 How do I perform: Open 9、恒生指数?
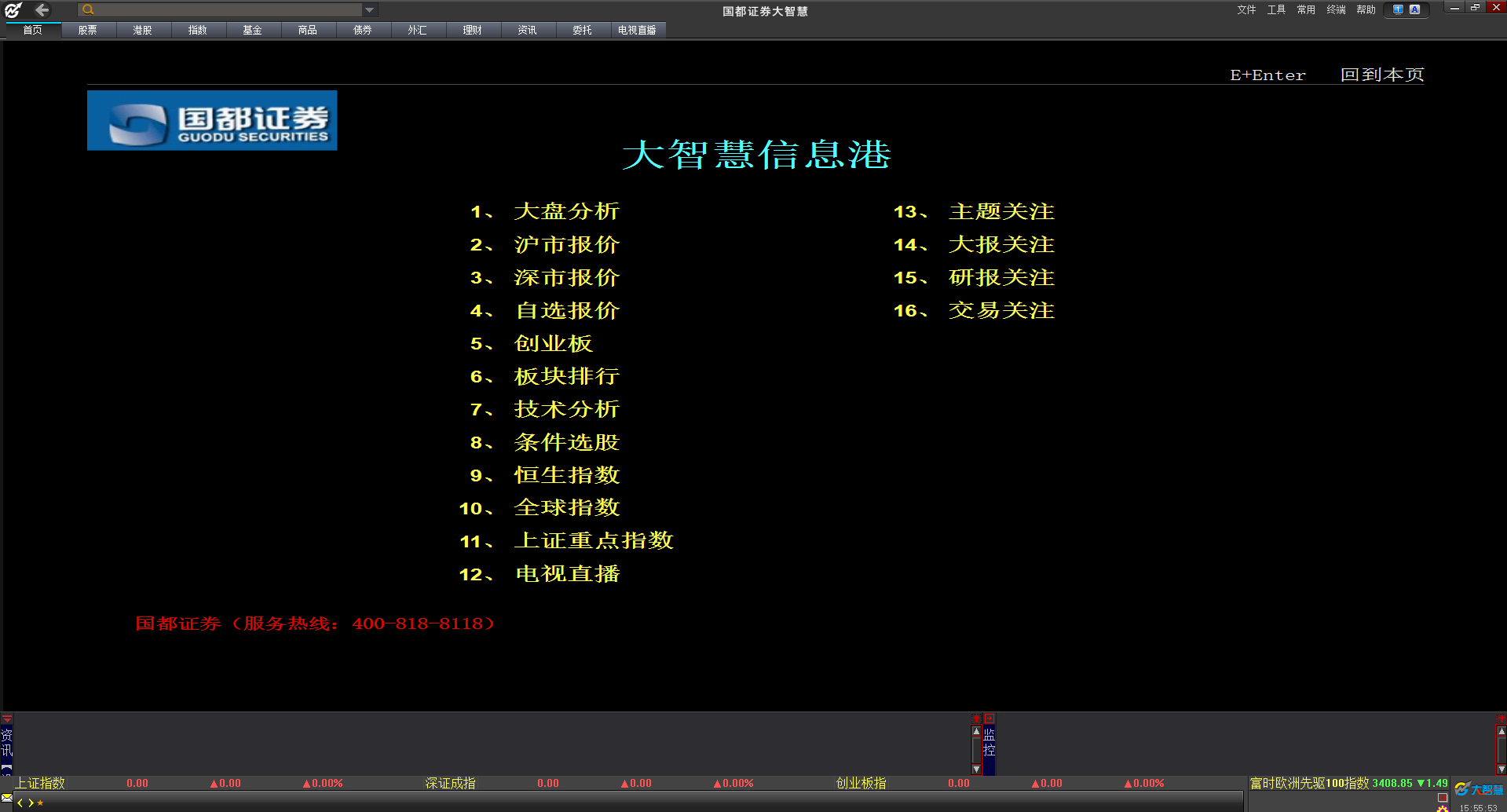(545, 475)
